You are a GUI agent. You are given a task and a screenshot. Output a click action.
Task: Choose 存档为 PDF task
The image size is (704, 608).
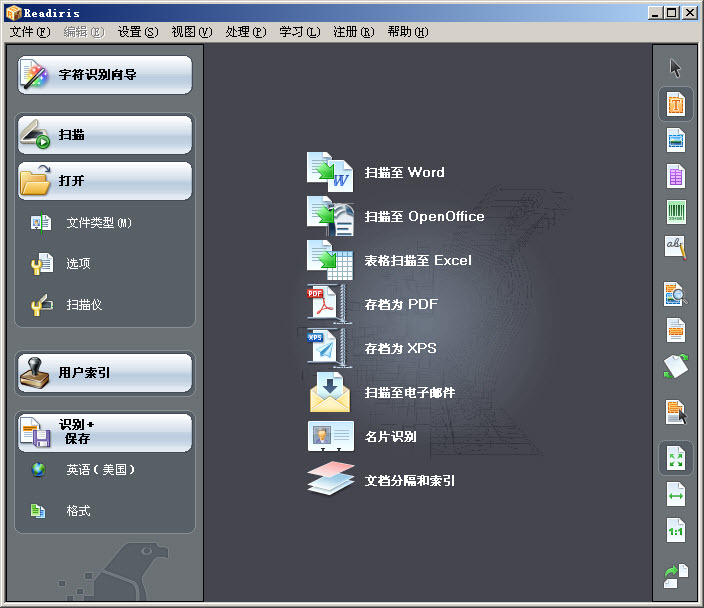[372, 304]
